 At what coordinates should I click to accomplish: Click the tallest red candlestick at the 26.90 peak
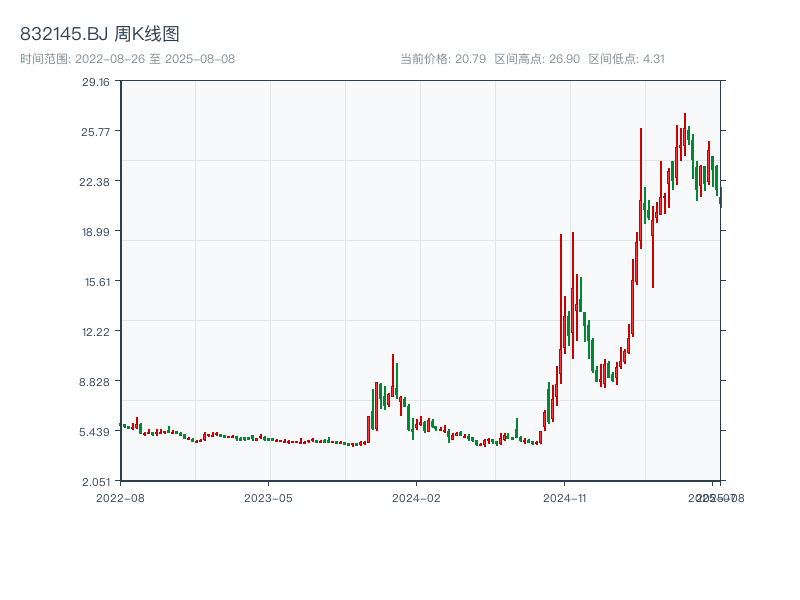point(685,135)
